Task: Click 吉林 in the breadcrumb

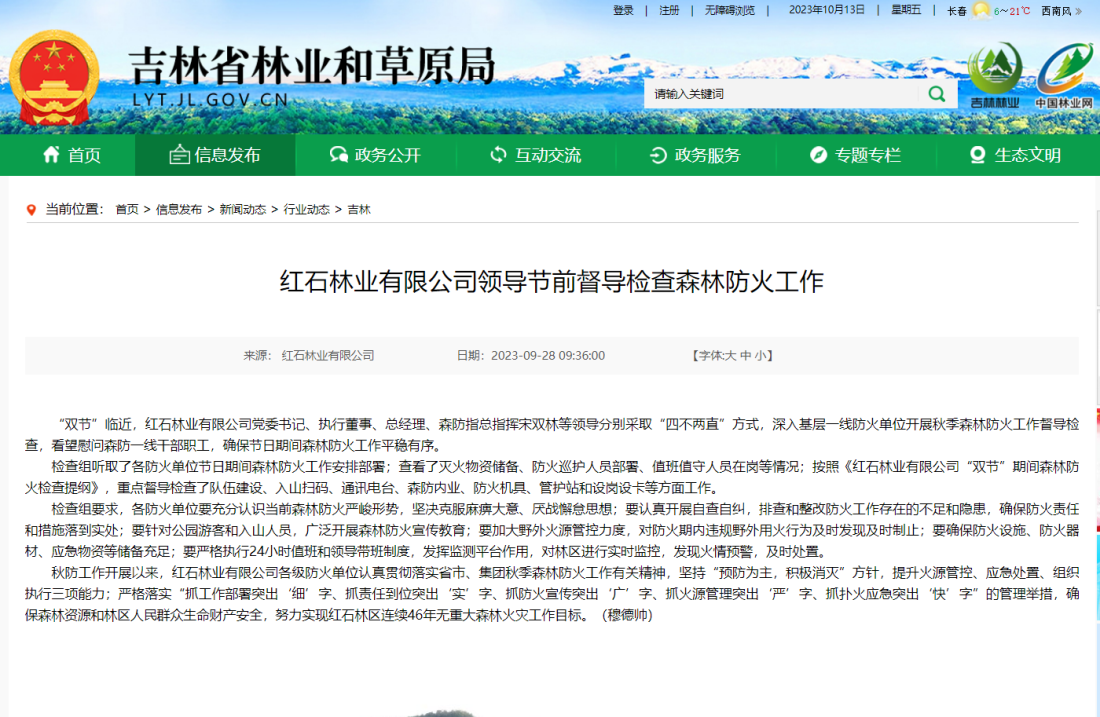Action: pos(358,210)
